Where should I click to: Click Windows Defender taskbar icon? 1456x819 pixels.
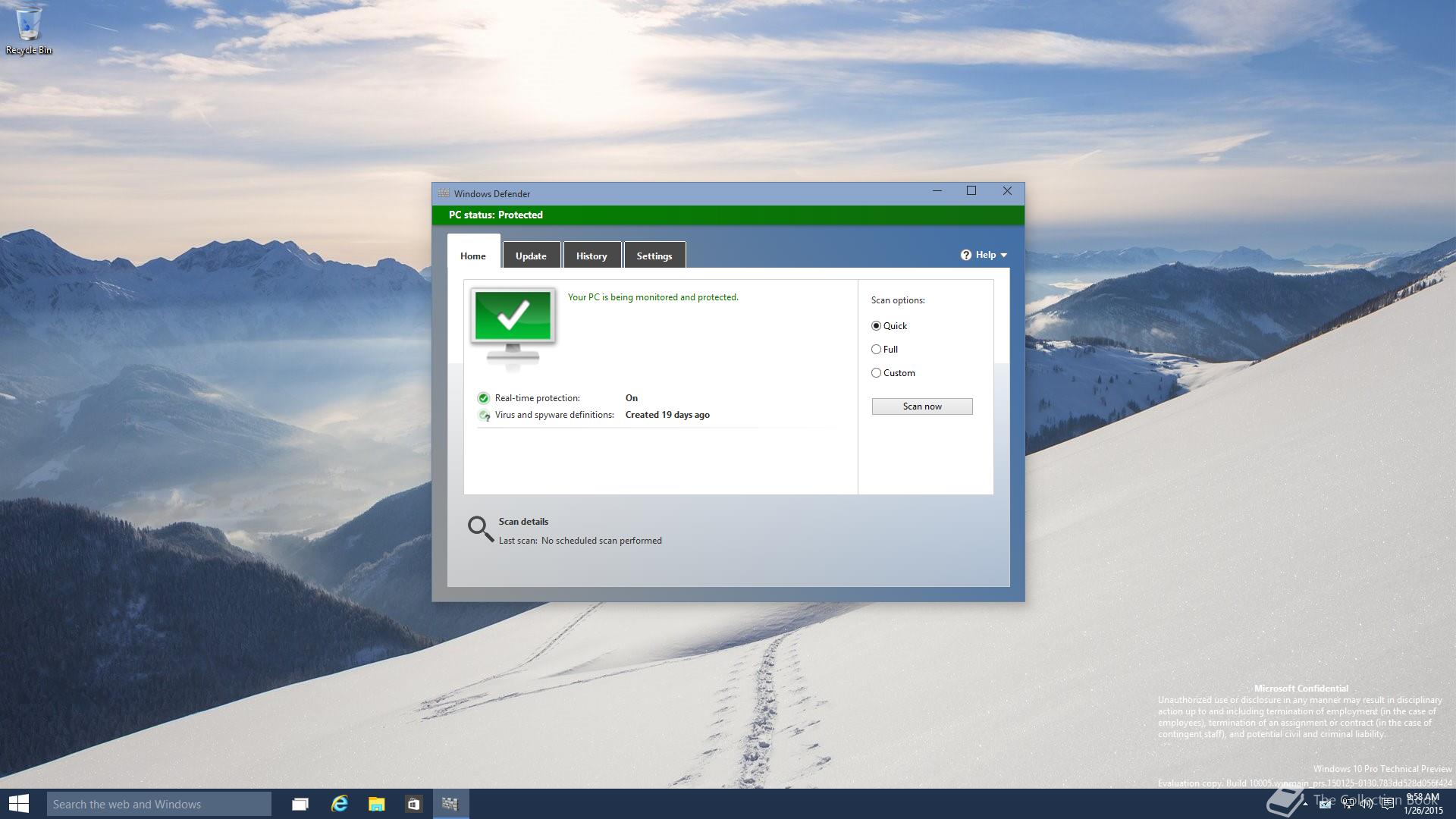click(x=450, y=804)
